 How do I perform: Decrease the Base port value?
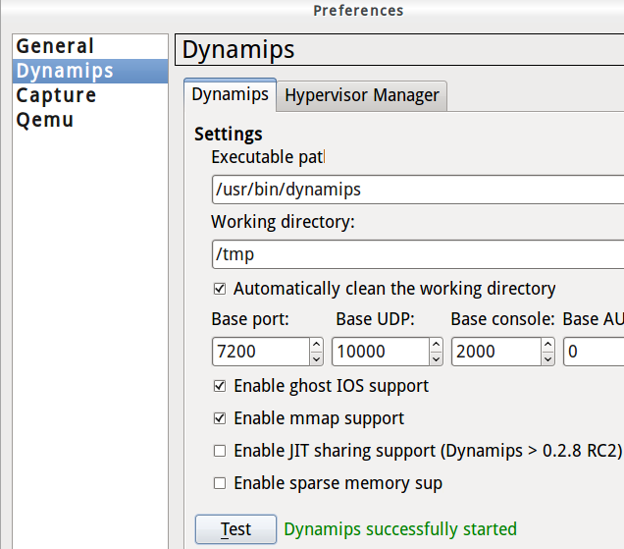click(316, 358)
